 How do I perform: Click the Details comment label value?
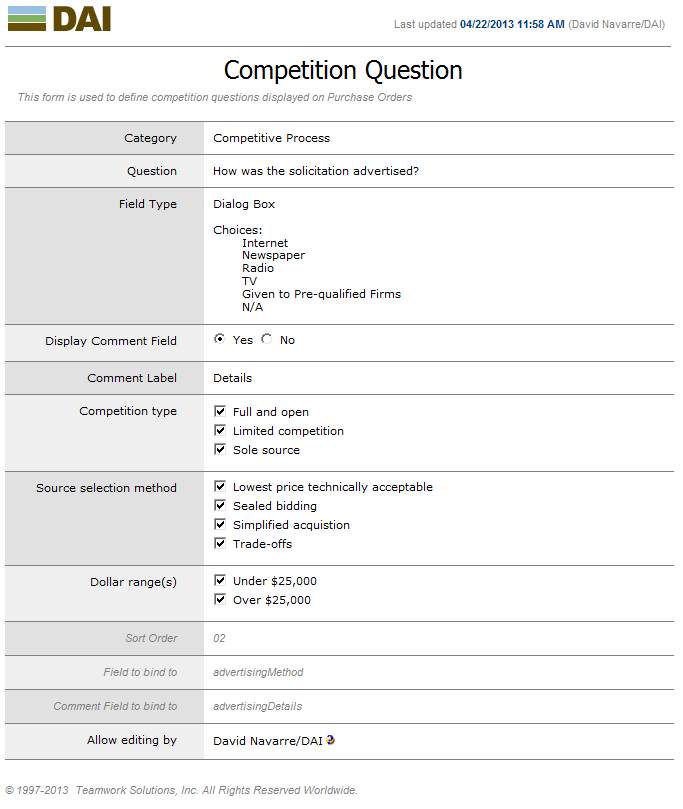point(232,378)
